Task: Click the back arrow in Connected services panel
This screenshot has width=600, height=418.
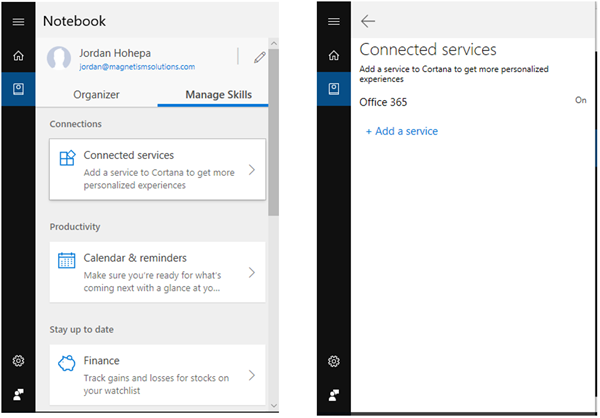Action: tap(368, 21)
